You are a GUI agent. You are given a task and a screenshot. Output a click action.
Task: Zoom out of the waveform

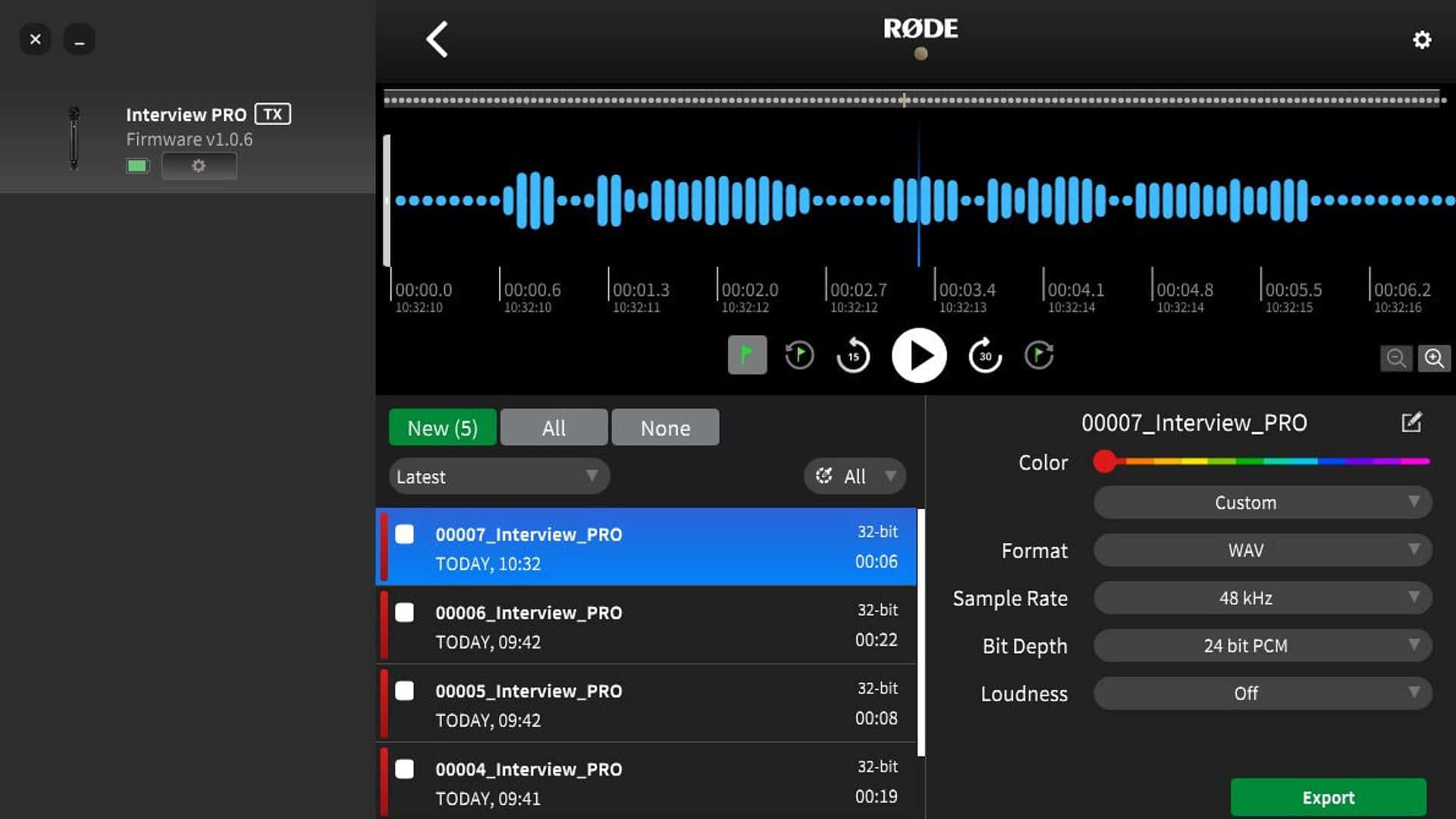click(1396, 358)
